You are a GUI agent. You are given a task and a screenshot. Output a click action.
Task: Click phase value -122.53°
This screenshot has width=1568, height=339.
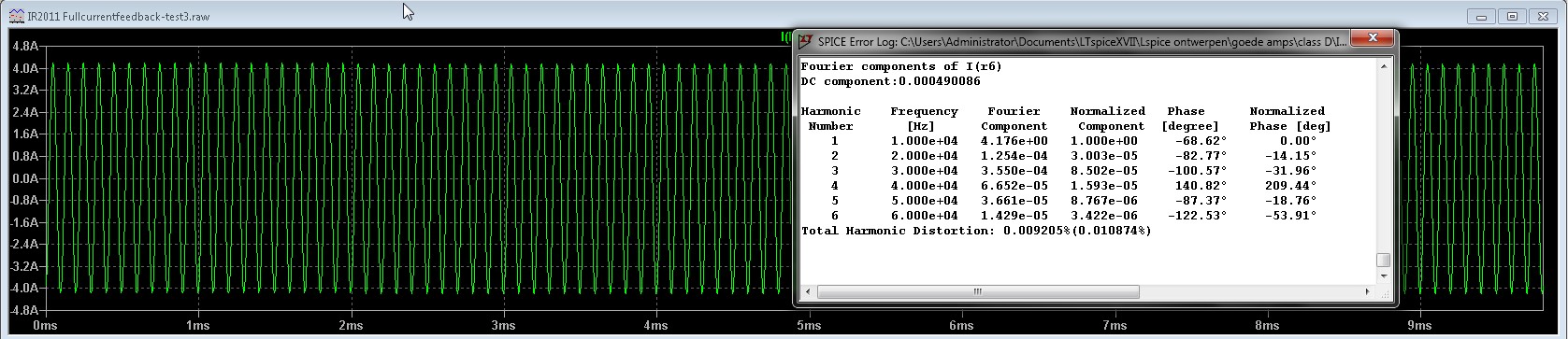coord(1197,216)
